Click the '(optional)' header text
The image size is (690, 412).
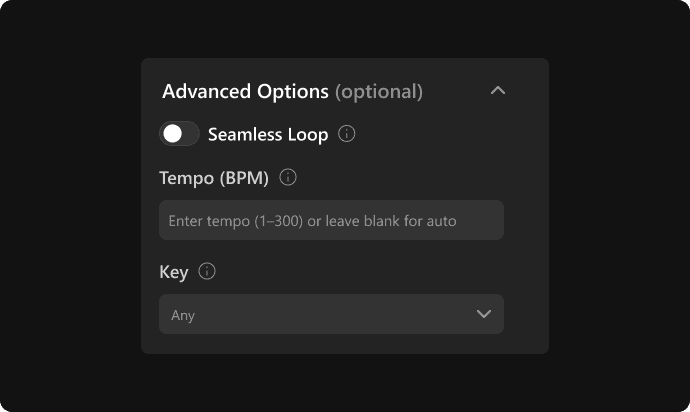tap(379, 92)
